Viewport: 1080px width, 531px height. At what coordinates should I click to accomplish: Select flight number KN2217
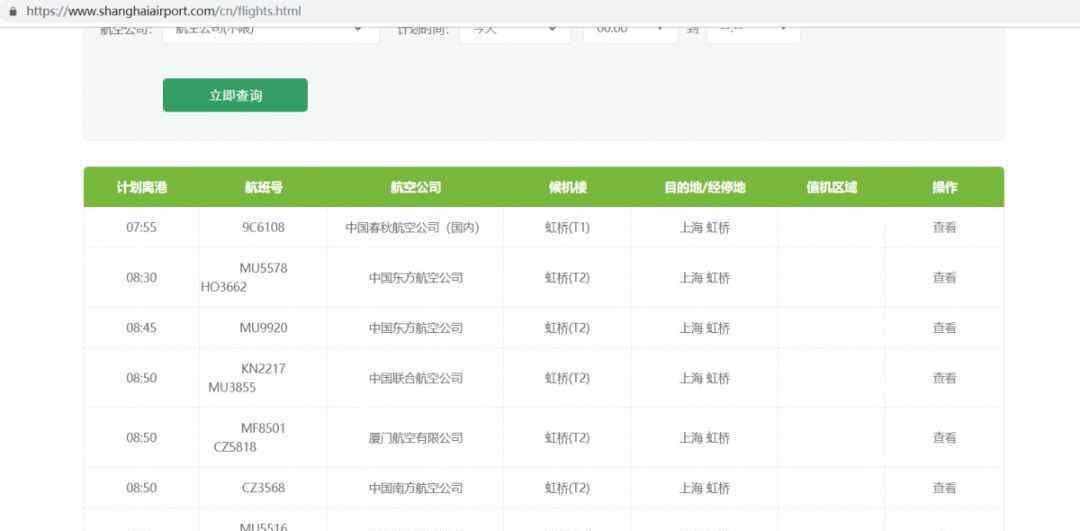(263, 368)
